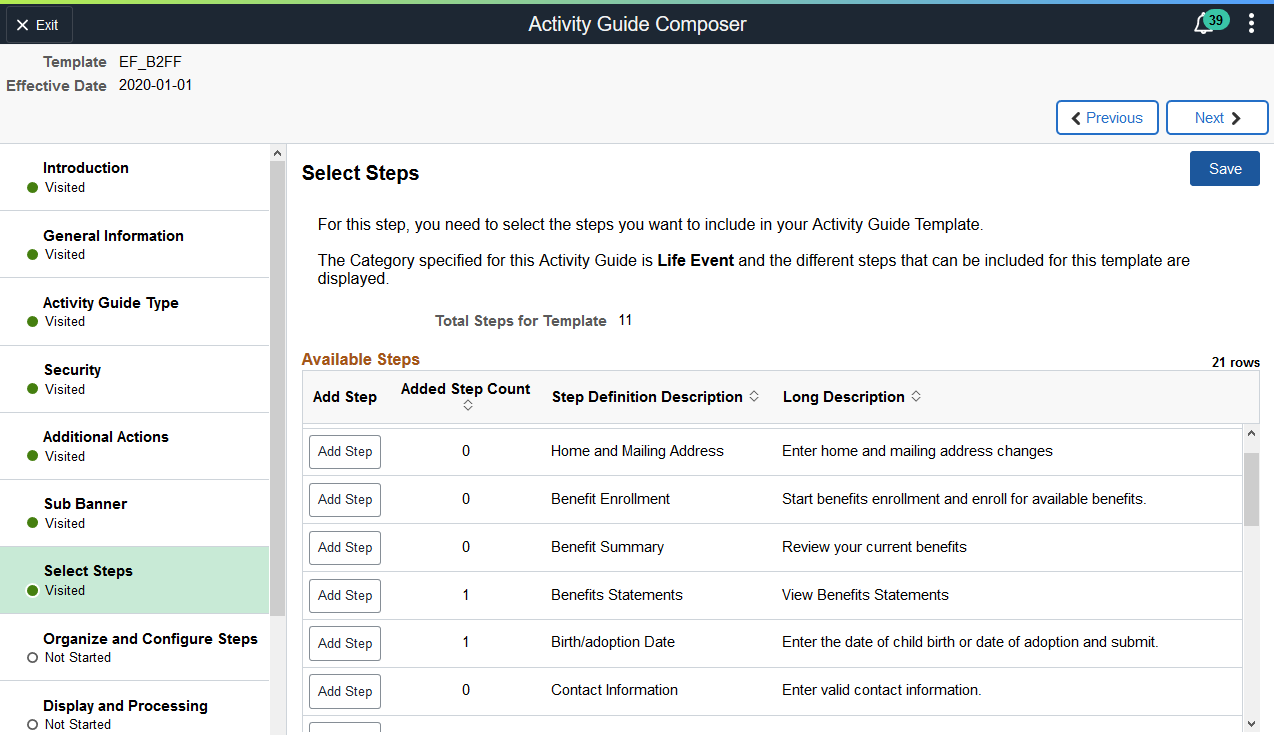Click Available Steps grid scroll up arrow
The width and height of the screenshot is (1274, 735).
1252,433
